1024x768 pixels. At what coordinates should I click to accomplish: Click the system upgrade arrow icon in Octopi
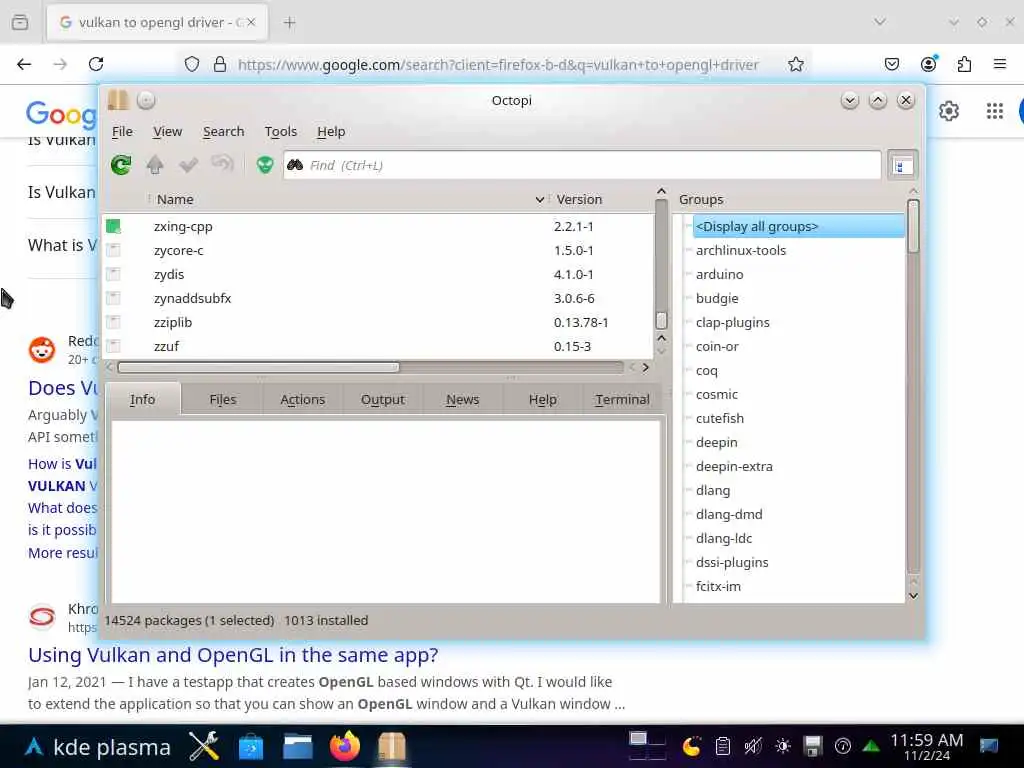155,165
